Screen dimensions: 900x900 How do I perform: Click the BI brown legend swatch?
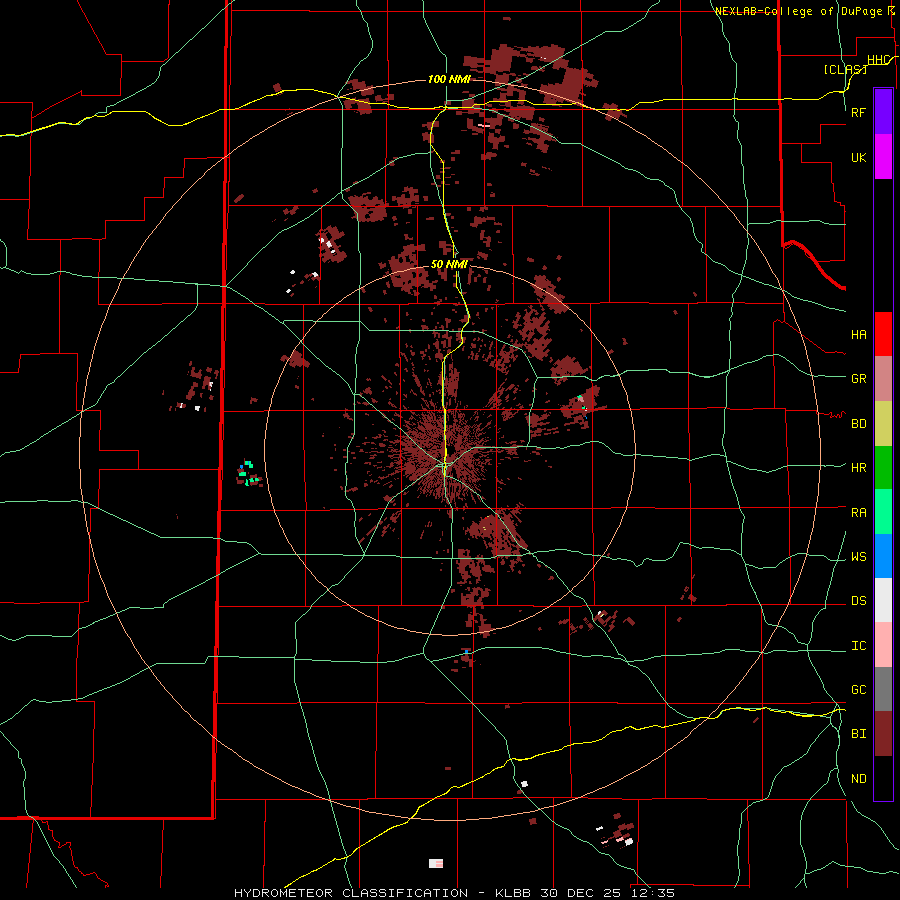coord(883,734)
